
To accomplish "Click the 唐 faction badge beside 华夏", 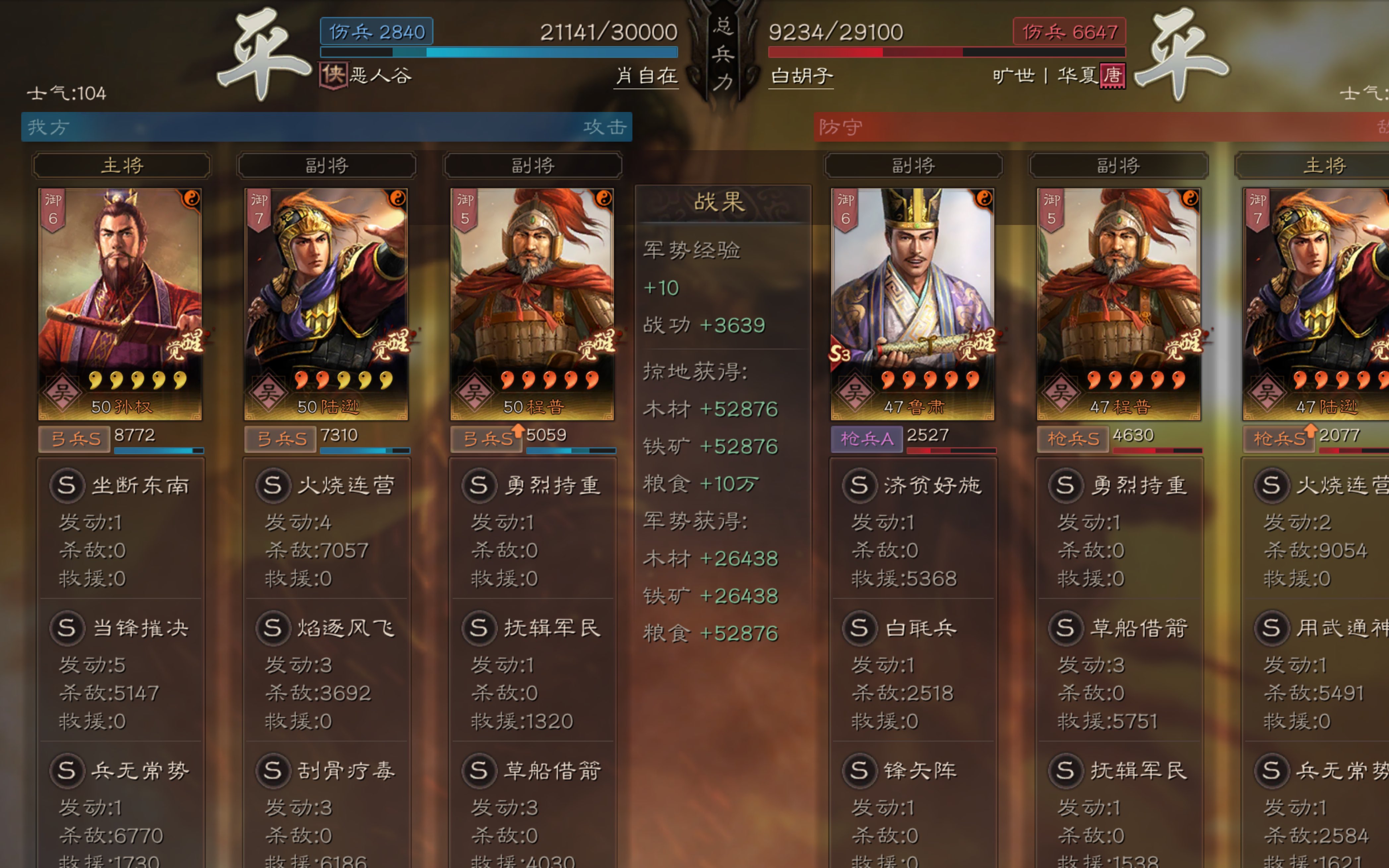I will point(1112,75).
